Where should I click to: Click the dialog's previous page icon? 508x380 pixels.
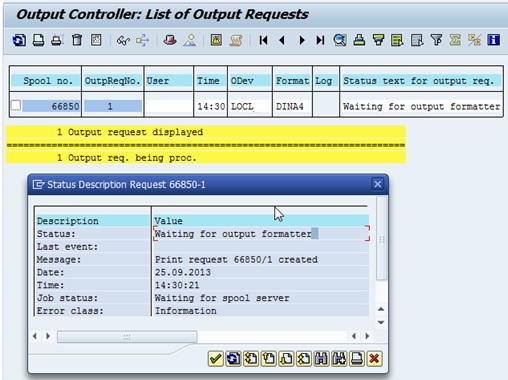268,359
